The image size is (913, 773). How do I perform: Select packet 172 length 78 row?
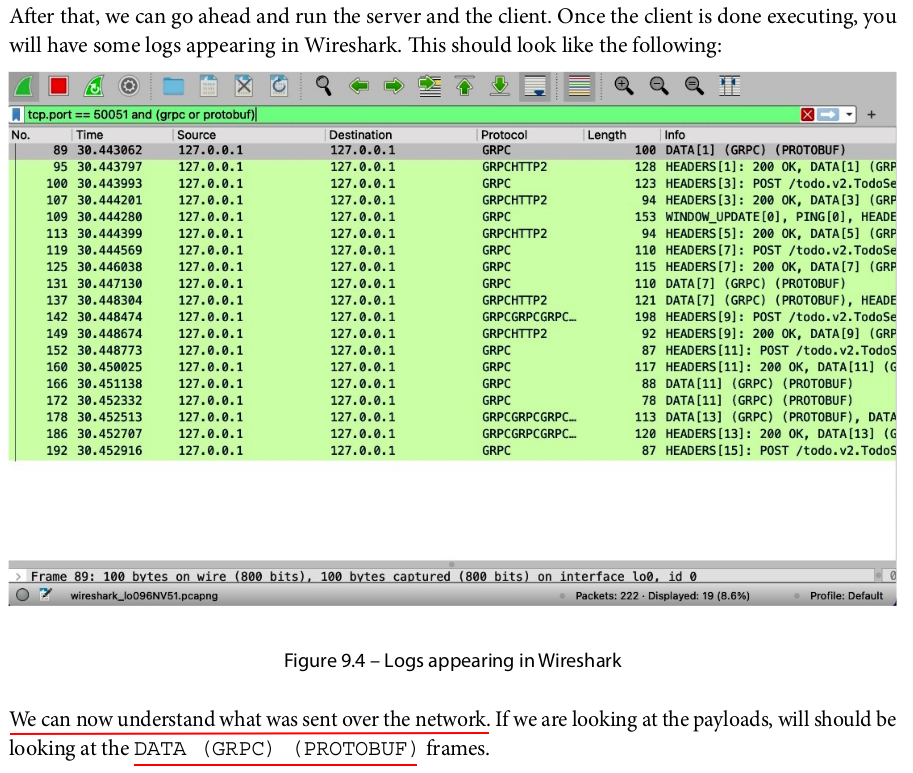click(x=452, y=401)
